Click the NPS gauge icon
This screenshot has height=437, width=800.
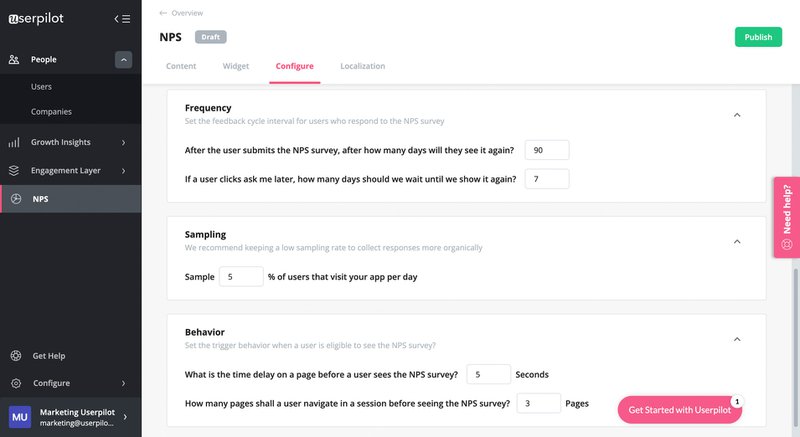tap(15, 199)
